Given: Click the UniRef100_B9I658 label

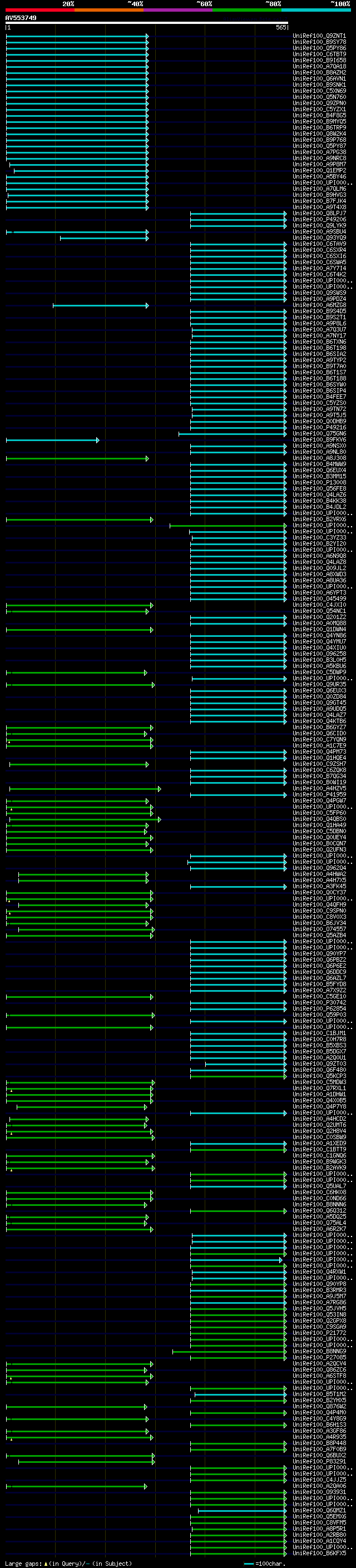Looking at the screenshot, I should pyautogui.click(x=319, y=60).
